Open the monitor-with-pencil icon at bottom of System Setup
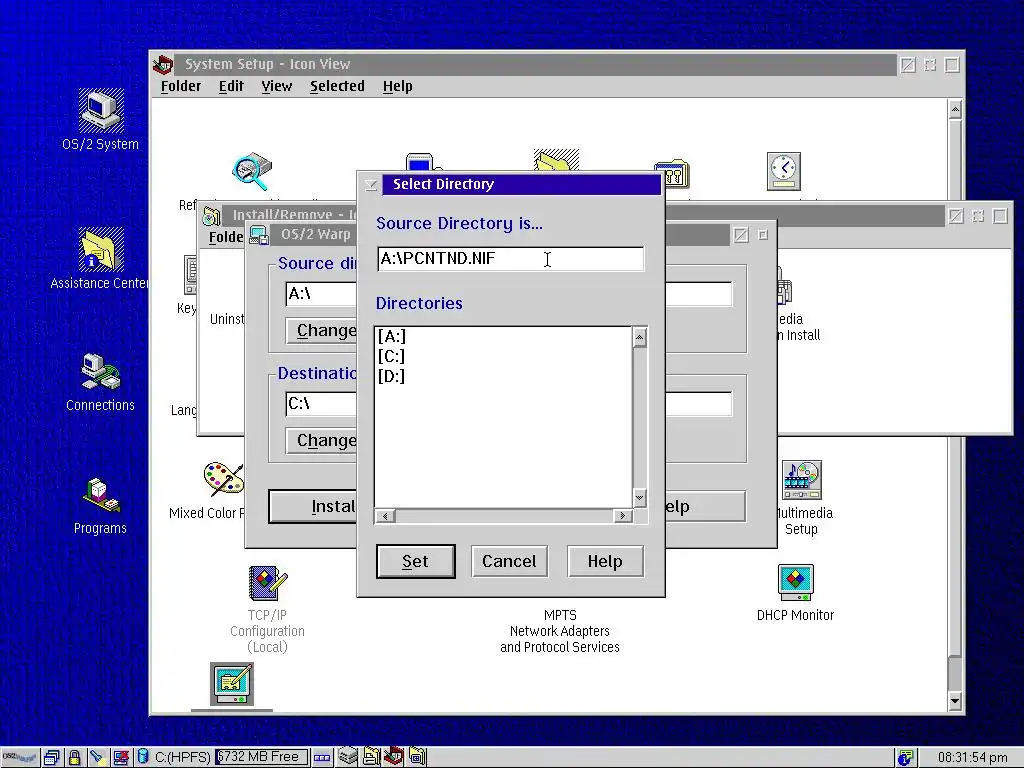 coord(232,684)
